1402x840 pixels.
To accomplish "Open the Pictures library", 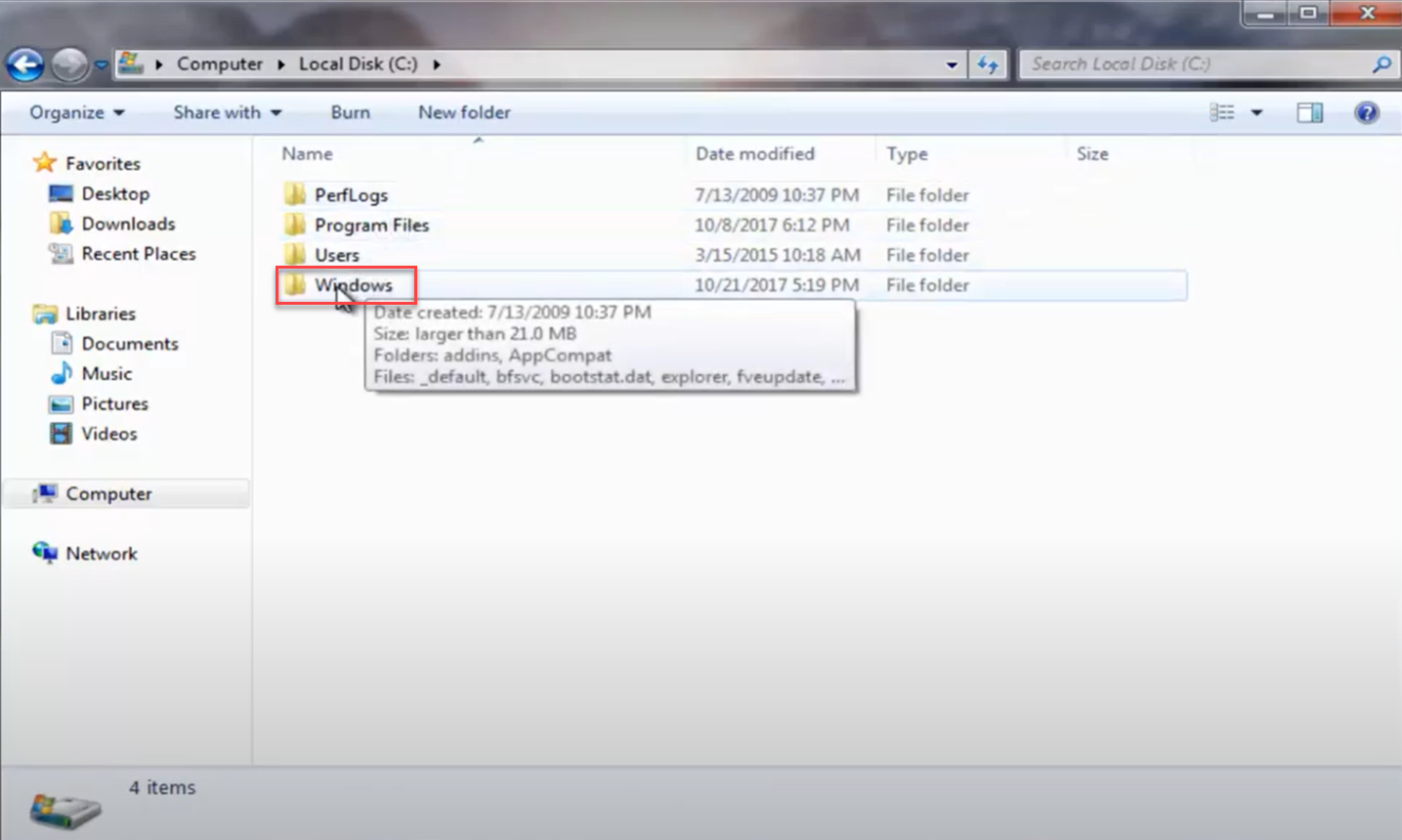I will tap(114, 403).
